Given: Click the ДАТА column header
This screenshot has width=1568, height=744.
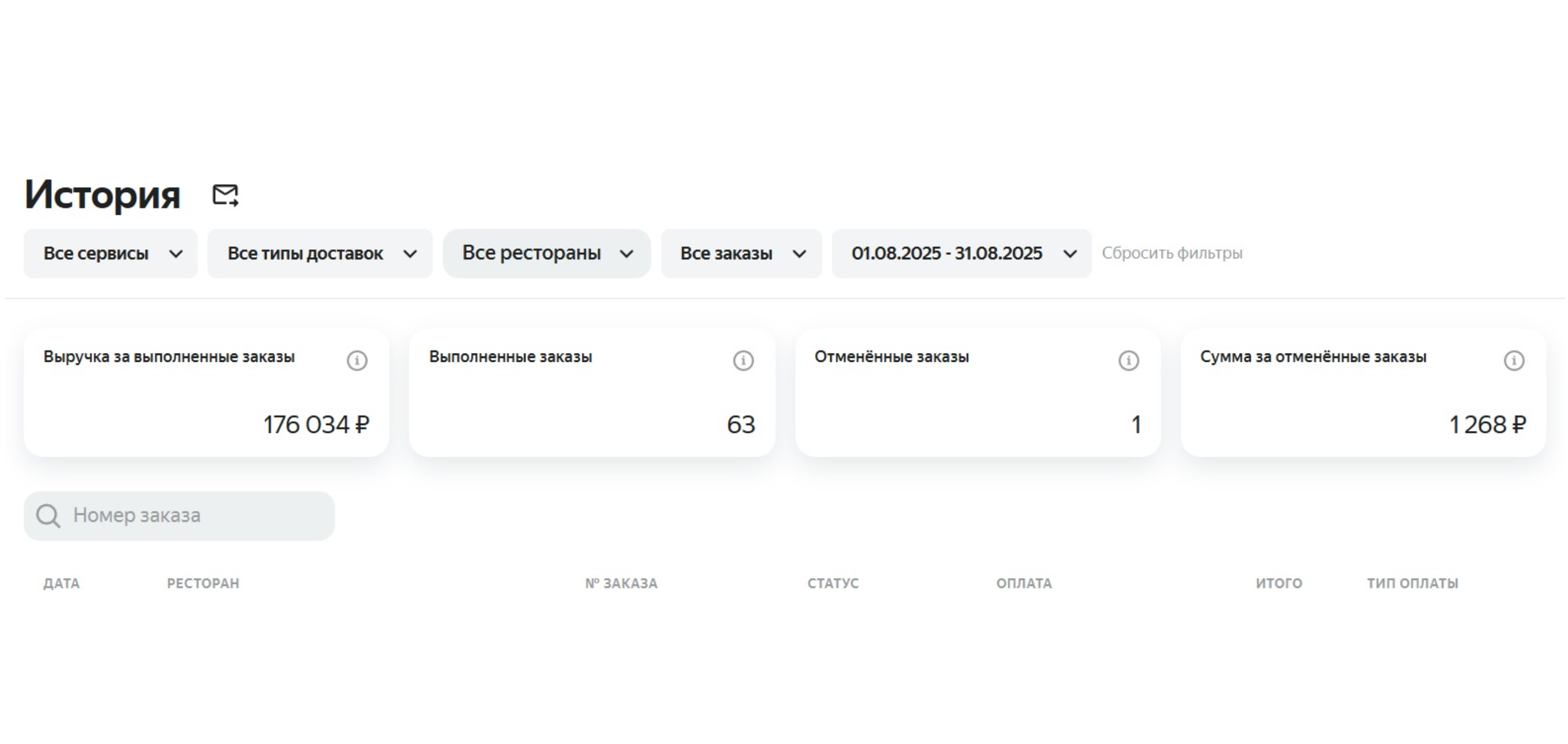Looking at the screenshot, I should click(x=62, y=583).
